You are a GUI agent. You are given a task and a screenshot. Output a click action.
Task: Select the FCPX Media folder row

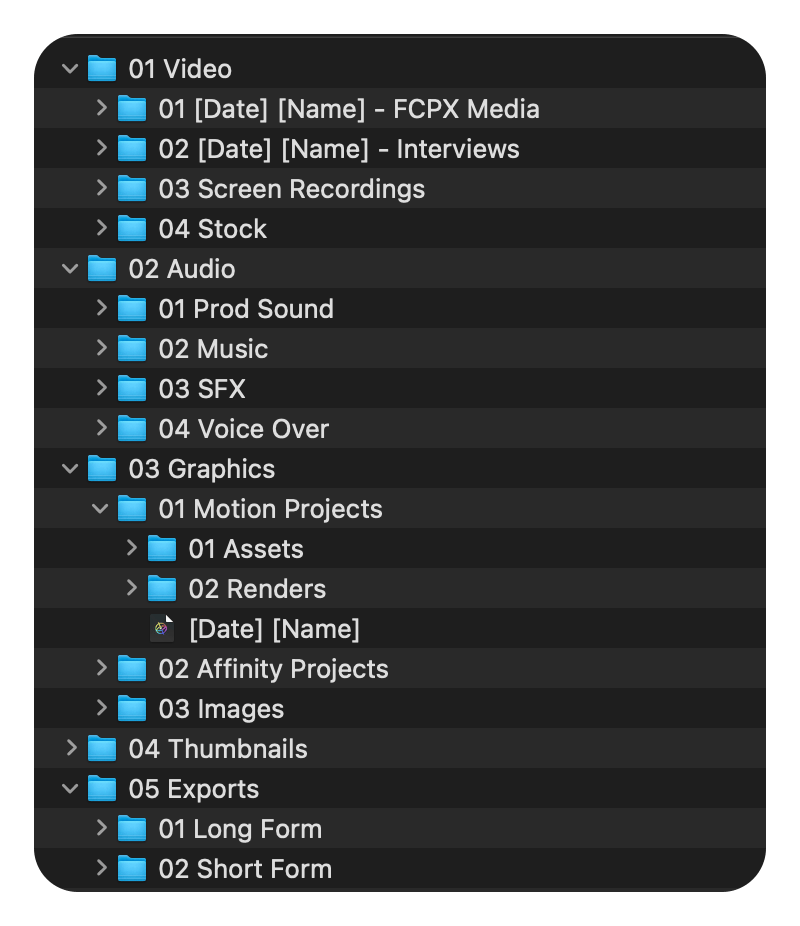(x=400, y=109)
